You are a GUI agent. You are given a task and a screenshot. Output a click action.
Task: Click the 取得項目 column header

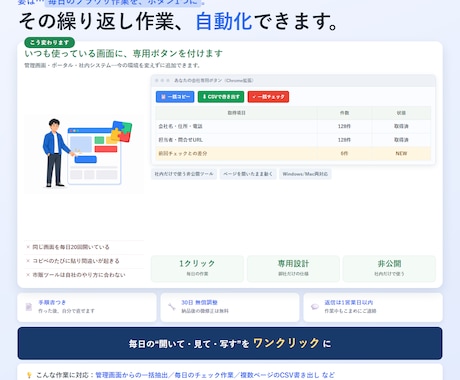tap(236, 113)
